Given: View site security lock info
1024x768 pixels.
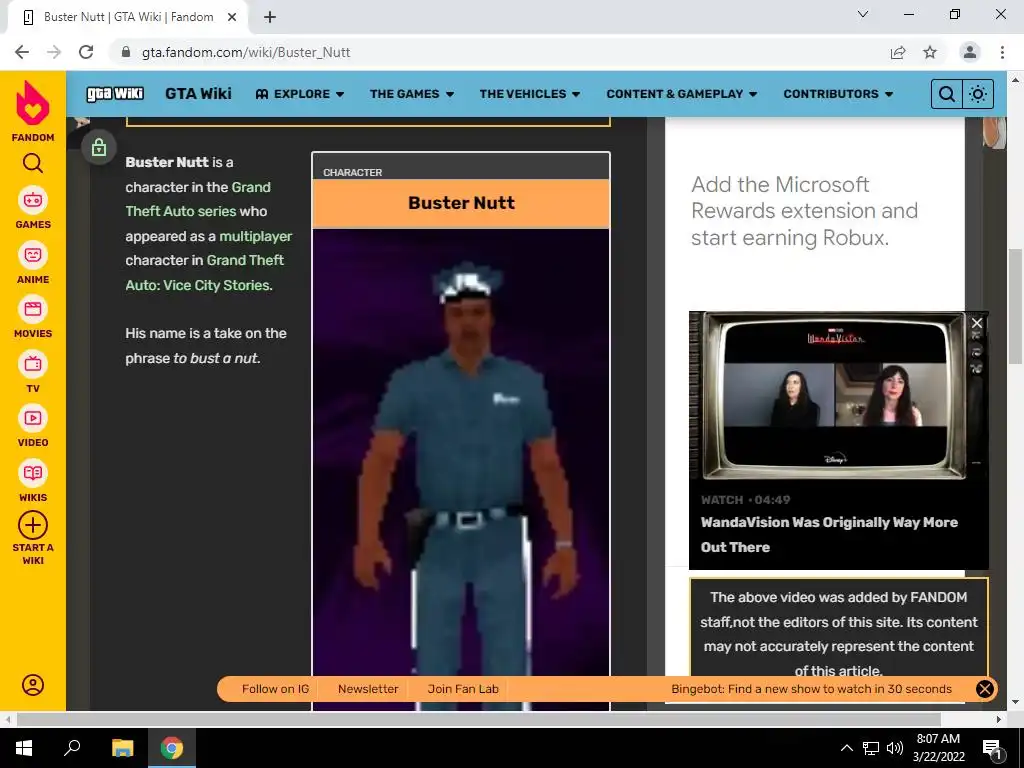Looking at the screenshot, I should coord(127,52).
